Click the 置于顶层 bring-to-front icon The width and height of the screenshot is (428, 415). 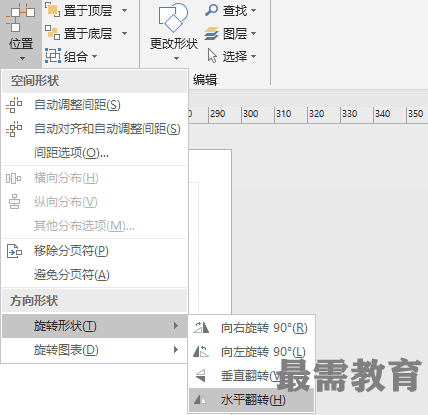[53, 10]
